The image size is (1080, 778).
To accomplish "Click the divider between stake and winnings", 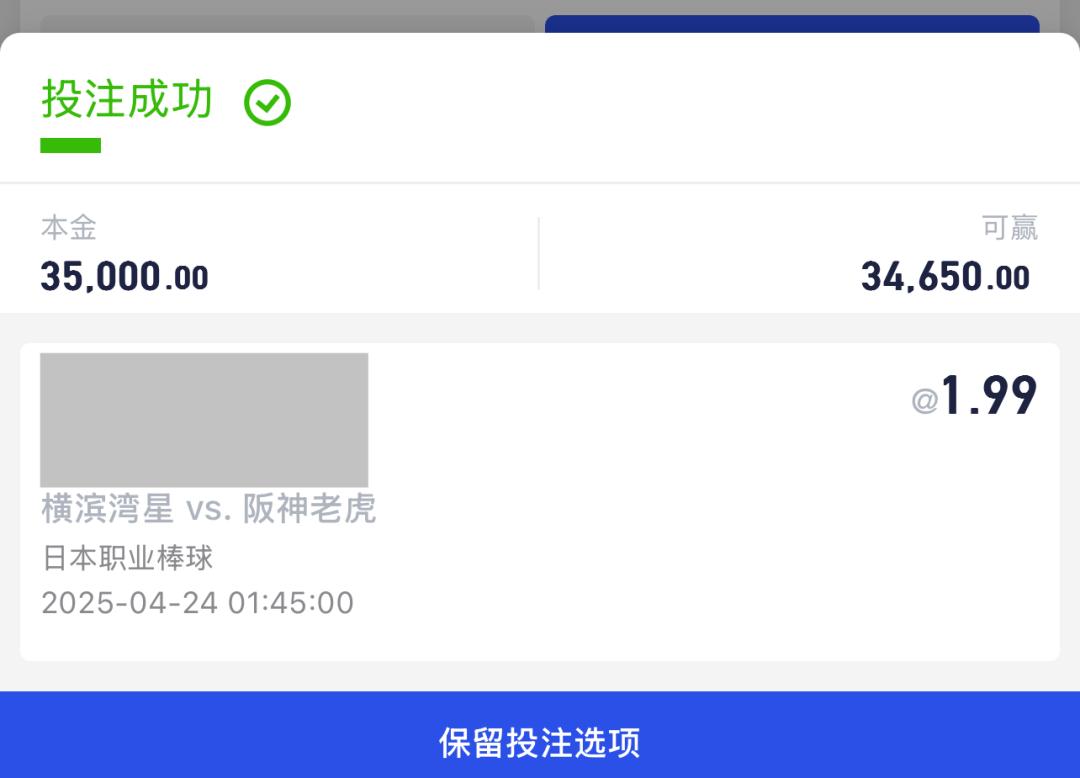I will pos(539,253).
